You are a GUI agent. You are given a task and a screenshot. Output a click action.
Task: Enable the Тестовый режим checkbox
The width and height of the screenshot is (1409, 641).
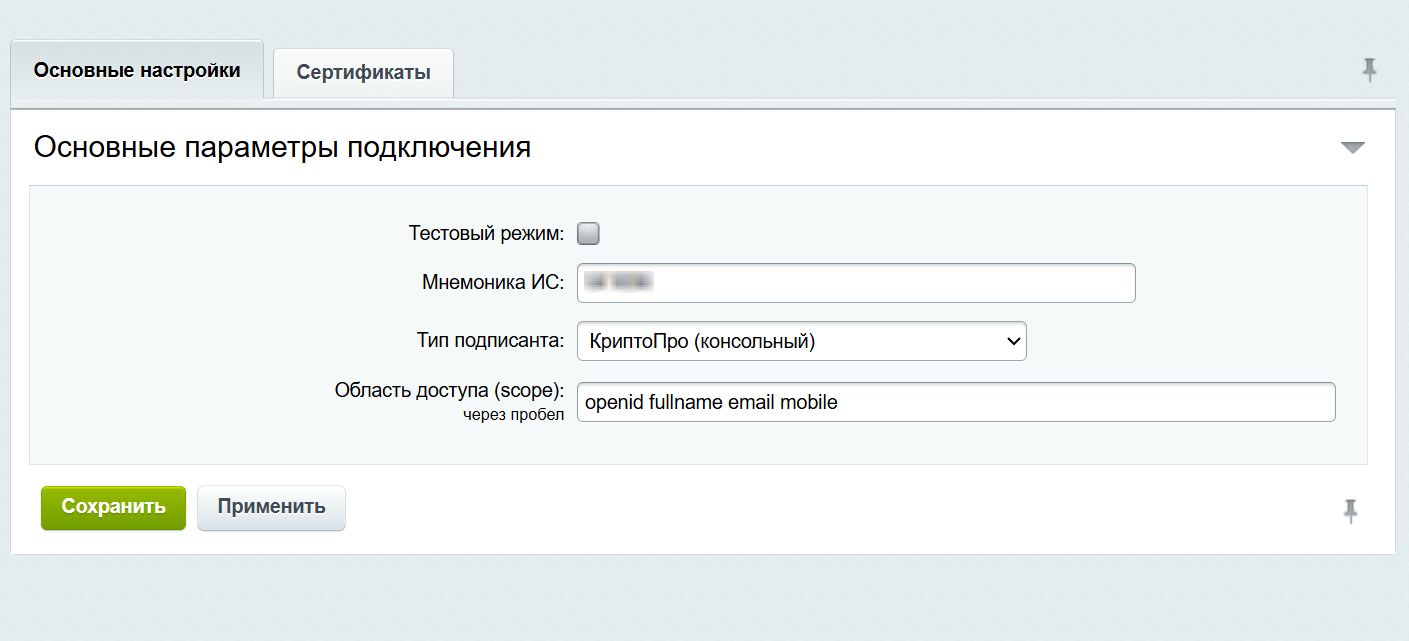click(589, 234)
